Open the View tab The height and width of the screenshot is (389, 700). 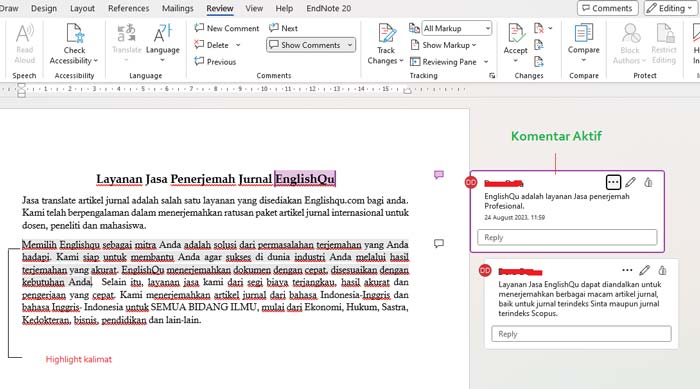[x=254, y=8]
